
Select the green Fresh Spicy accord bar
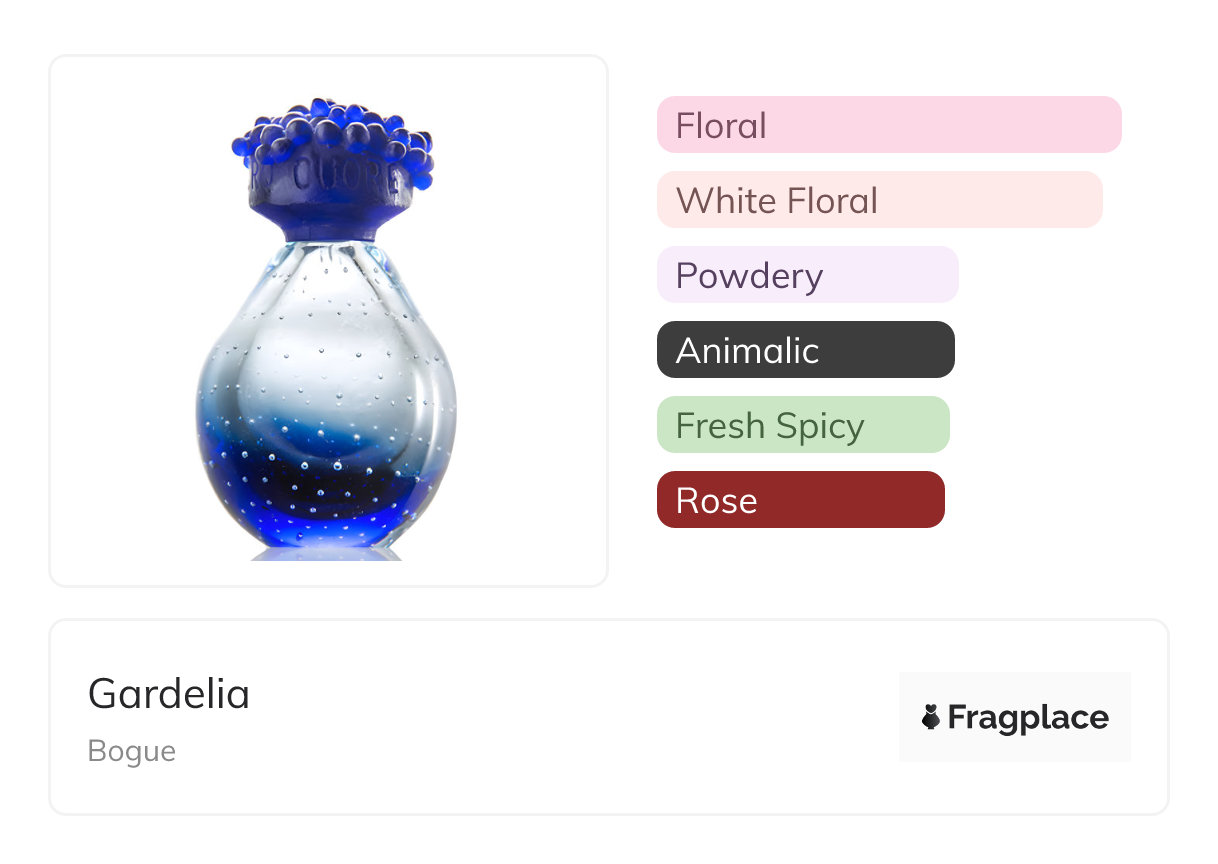point(802,425)
